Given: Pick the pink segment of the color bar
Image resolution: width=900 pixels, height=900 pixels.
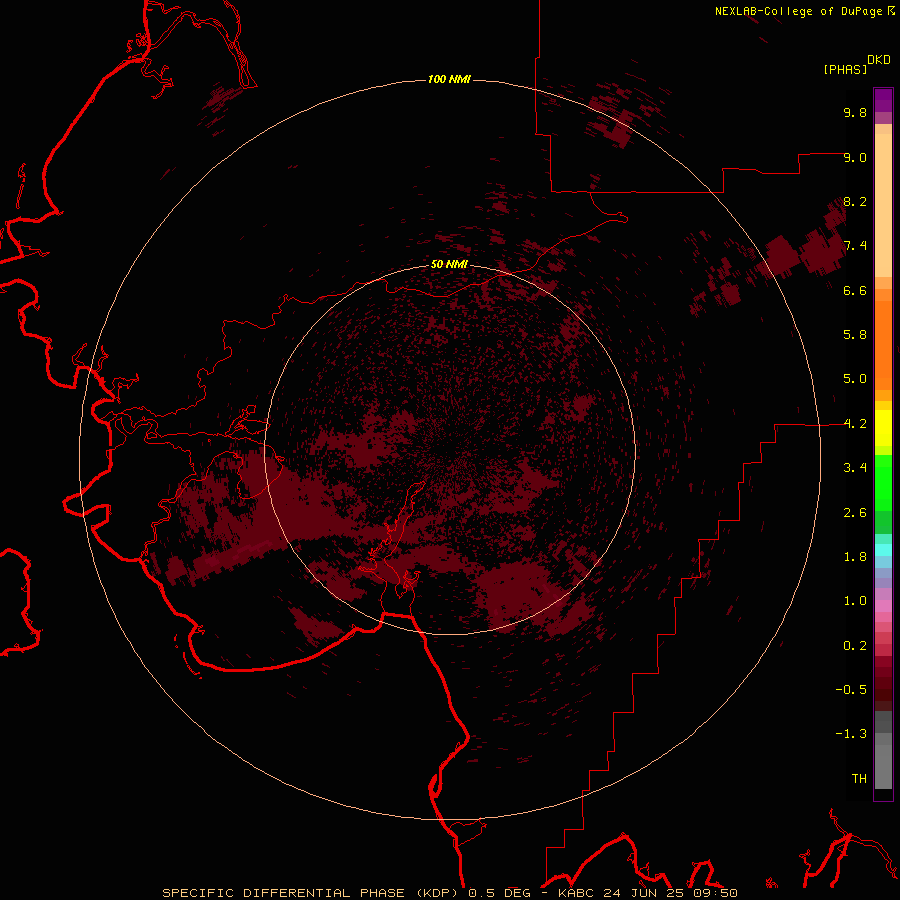Looking at the screenshot, I should pyautogui.click(x=883, y=606).
